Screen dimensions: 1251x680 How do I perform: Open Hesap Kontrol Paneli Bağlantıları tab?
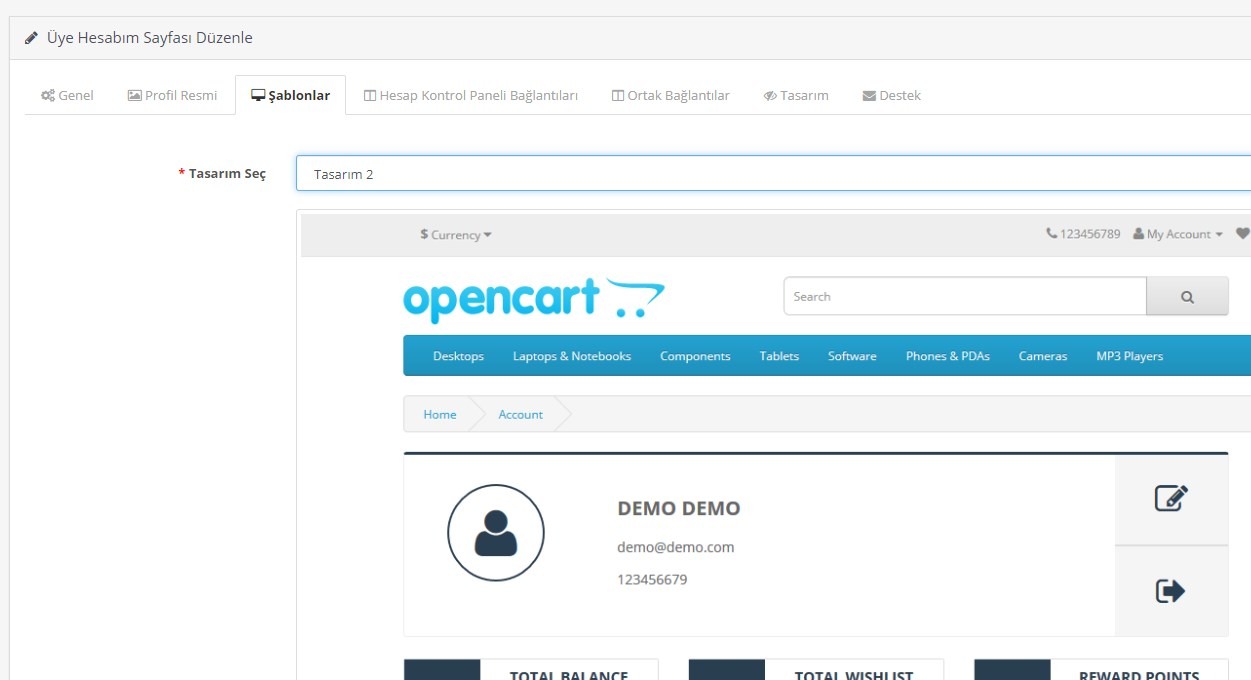tap(470, 96)
